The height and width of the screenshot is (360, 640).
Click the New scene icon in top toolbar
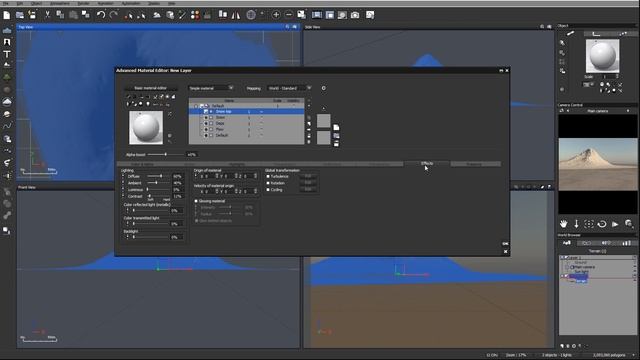click(7, 15)
